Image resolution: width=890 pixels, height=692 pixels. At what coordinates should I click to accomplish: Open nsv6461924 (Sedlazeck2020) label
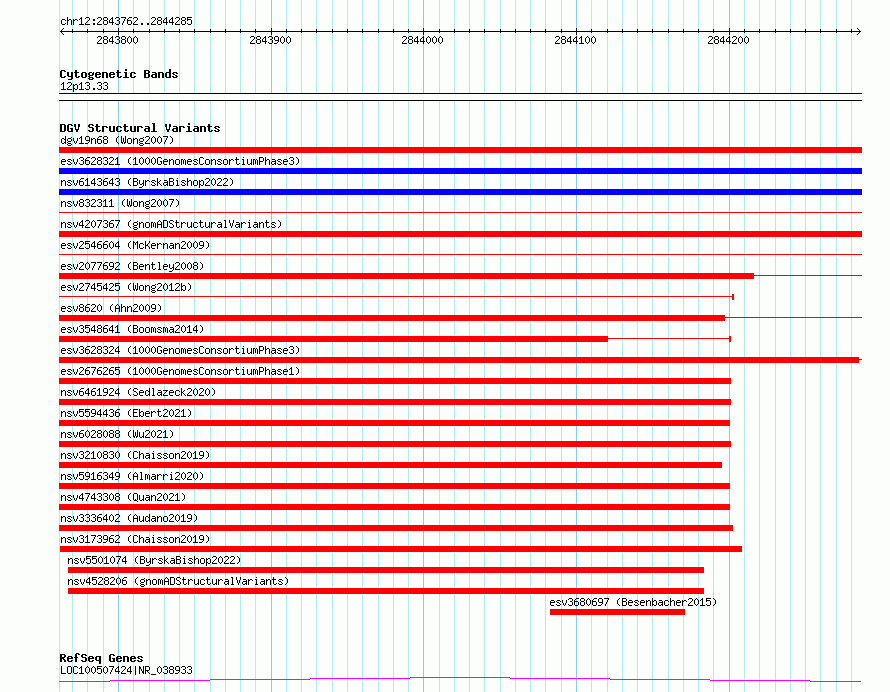pos(138,392)
